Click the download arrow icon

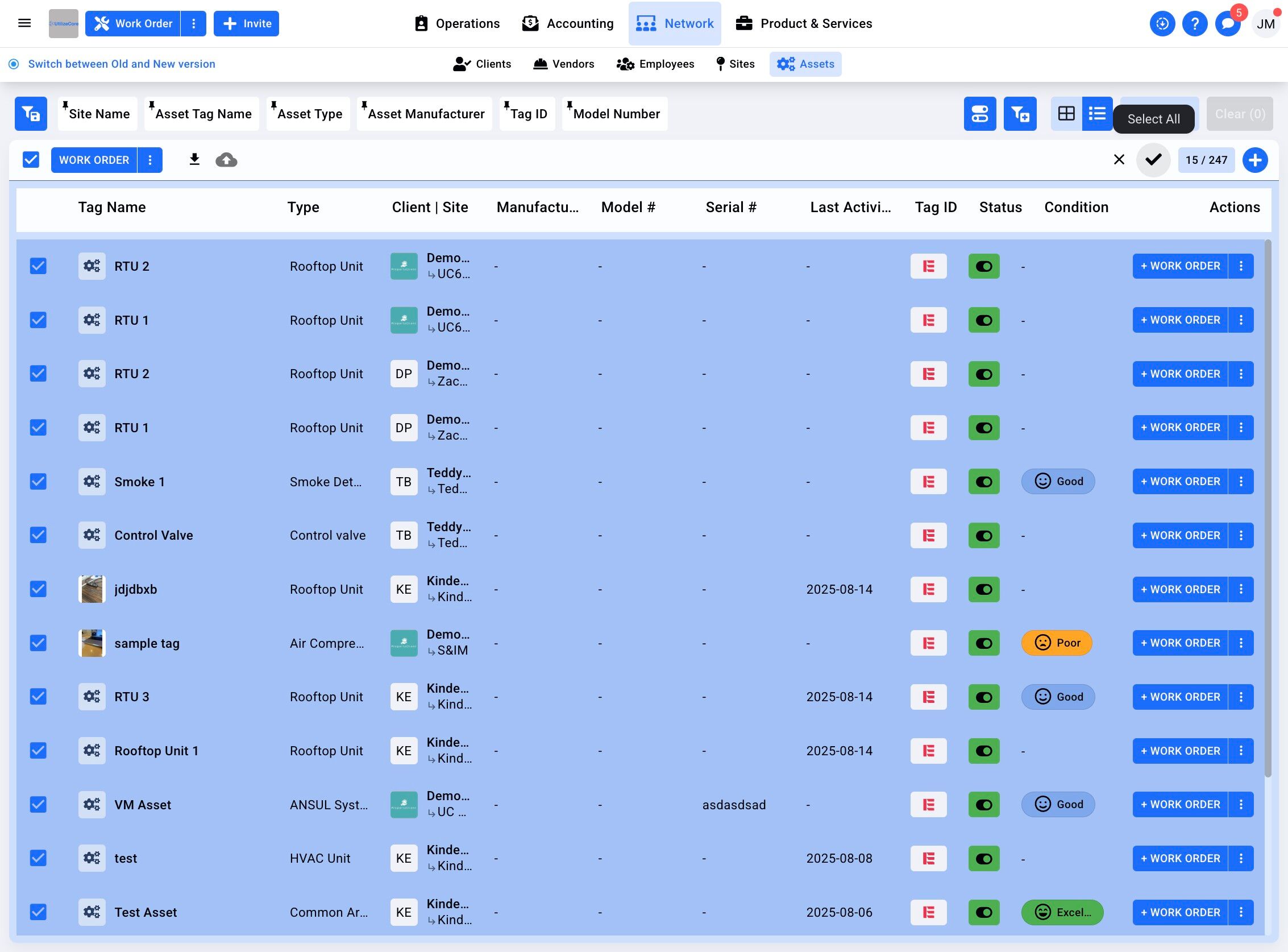click(194, 160)
